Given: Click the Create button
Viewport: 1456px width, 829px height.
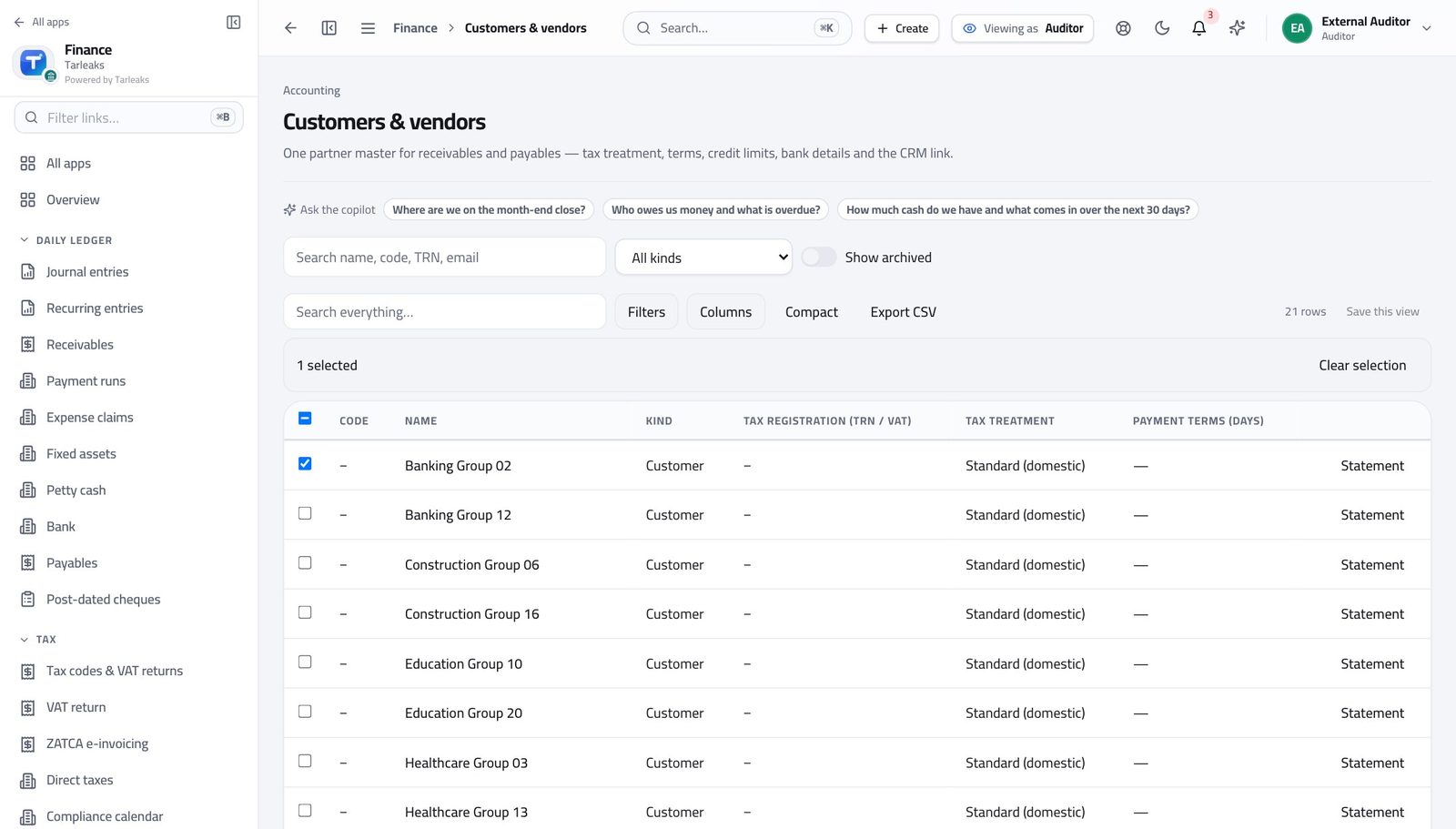Looking at the screenshot, I should [x=902, y=28].
